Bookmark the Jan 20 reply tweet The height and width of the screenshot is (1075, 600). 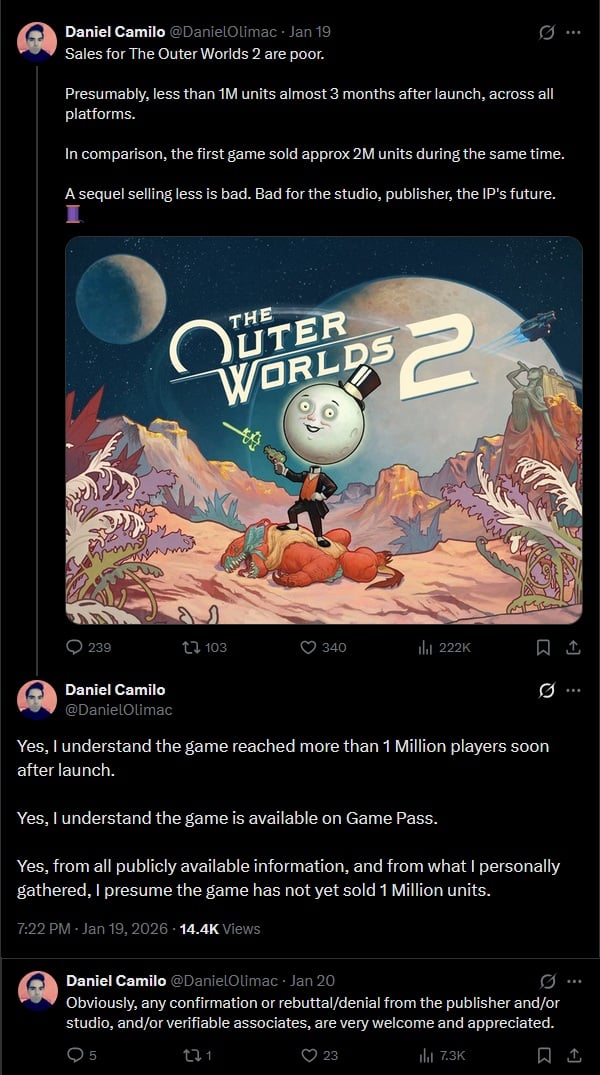[543, 1055]
